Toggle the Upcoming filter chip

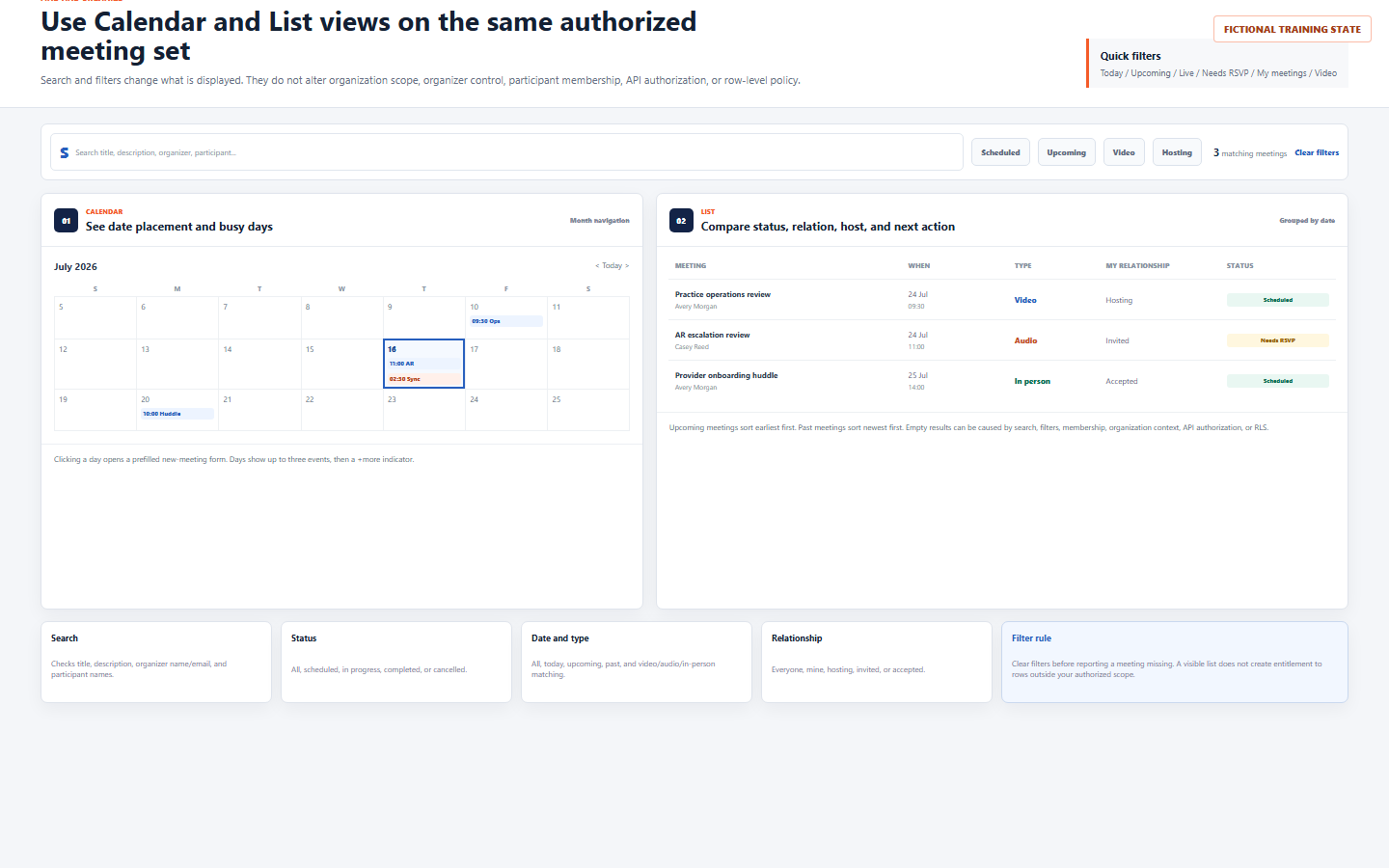(x=1066, y=152)
